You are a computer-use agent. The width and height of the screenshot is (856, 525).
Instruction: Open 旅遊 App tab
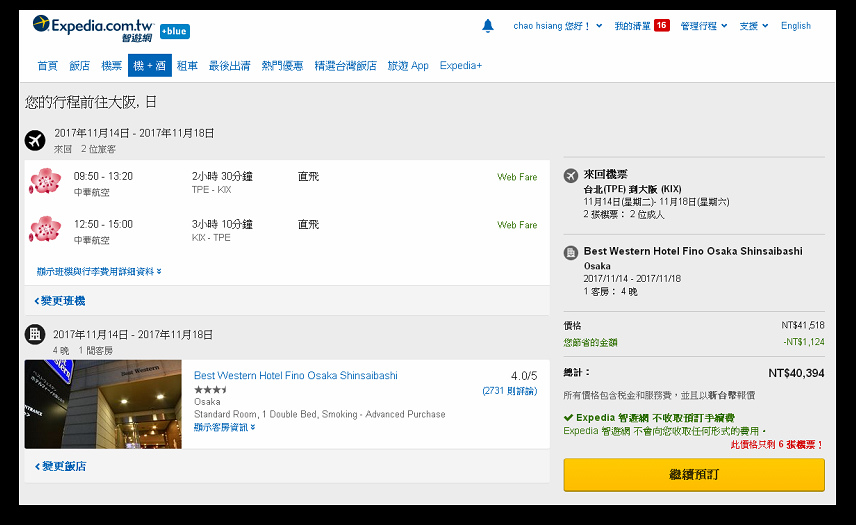click(408, 65)
